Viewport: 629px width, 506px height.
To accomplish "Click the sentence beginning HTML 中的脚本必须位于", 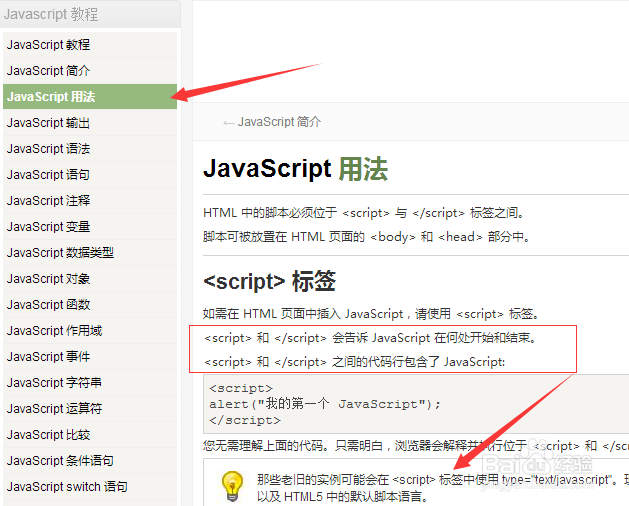I will [364, 213].
